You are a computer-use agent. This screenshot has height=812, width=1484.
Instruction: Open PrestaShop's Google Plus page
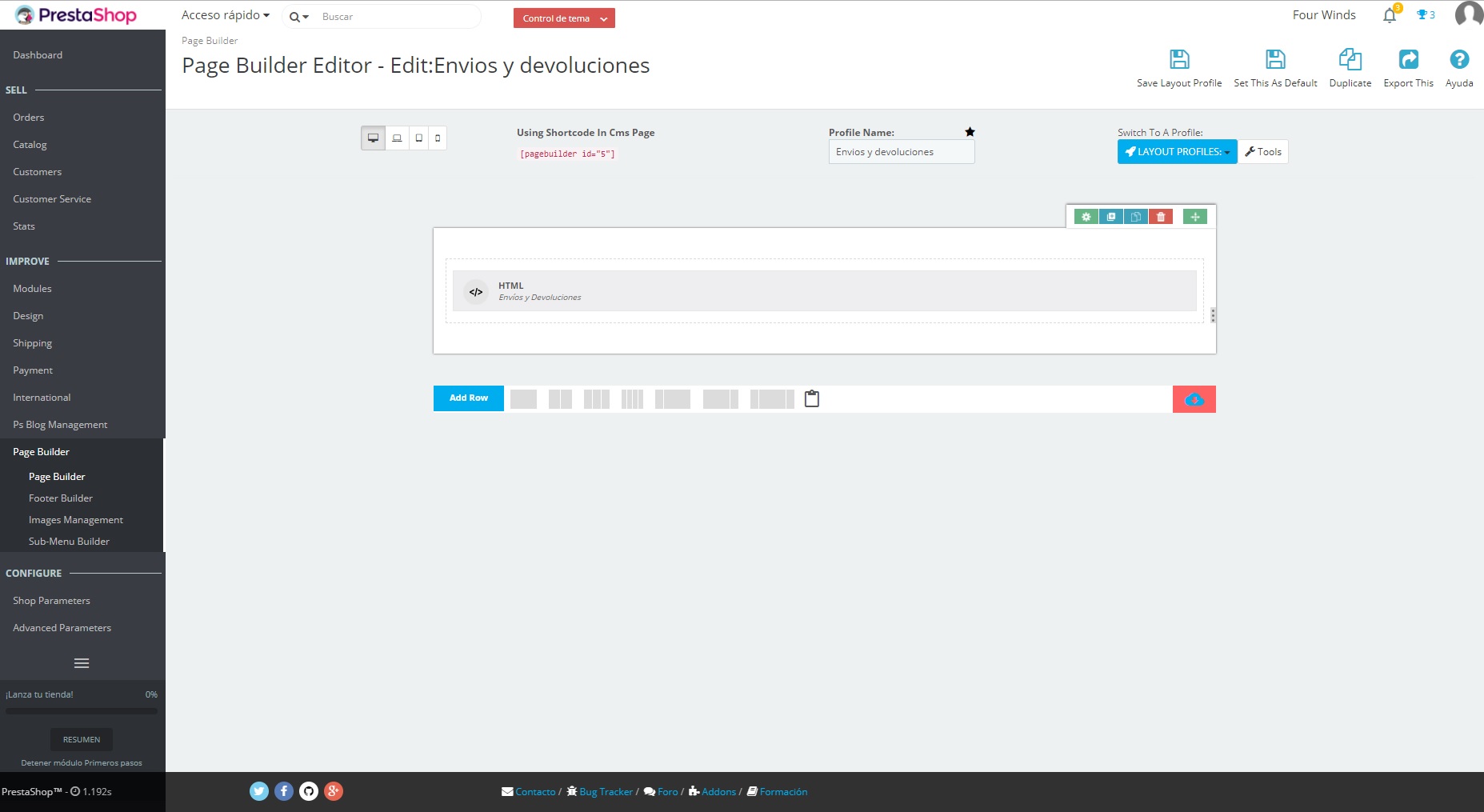point(334,791)
